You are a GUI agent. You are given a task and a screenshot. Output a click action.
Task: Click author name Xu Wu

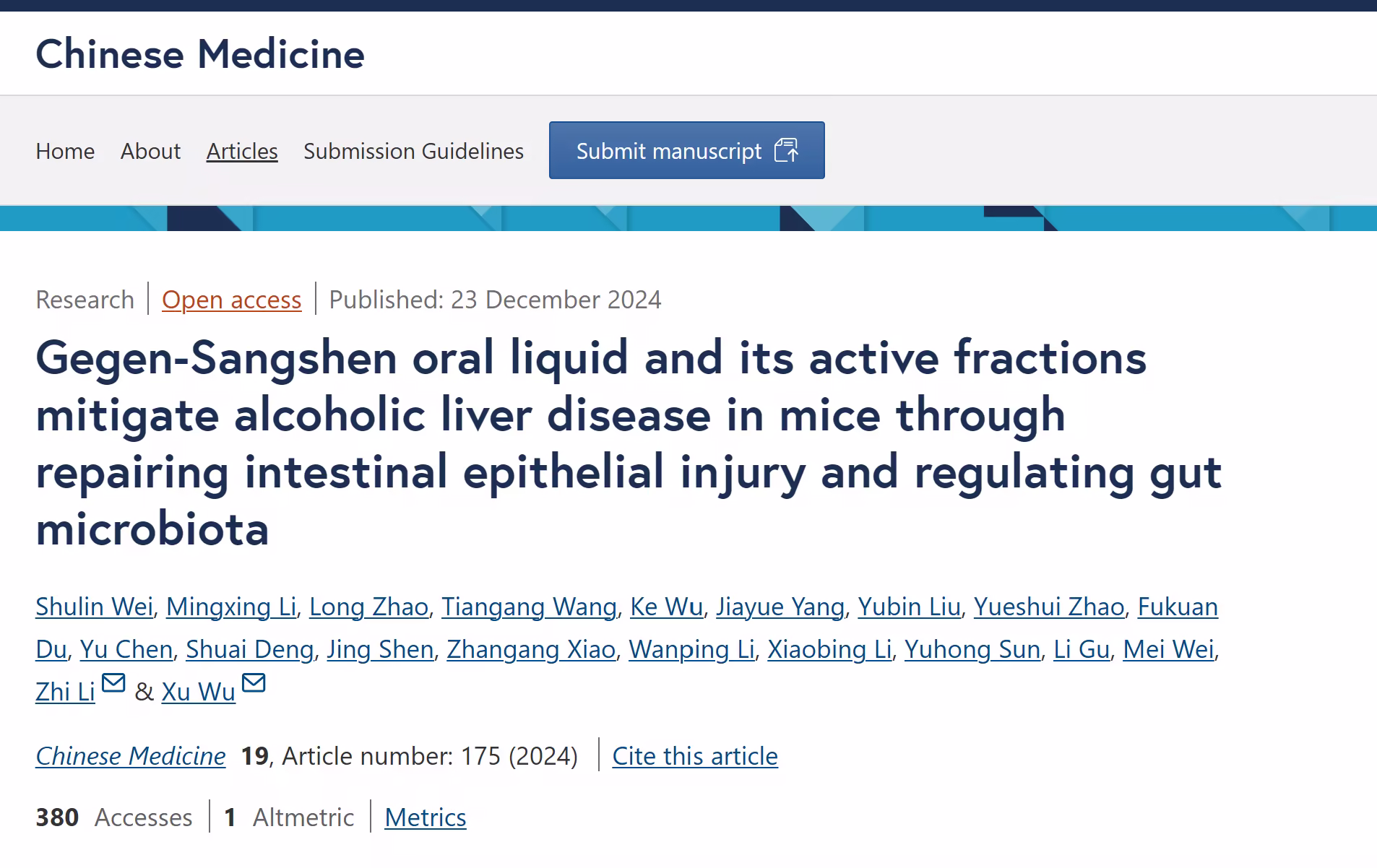coord(199,692)
